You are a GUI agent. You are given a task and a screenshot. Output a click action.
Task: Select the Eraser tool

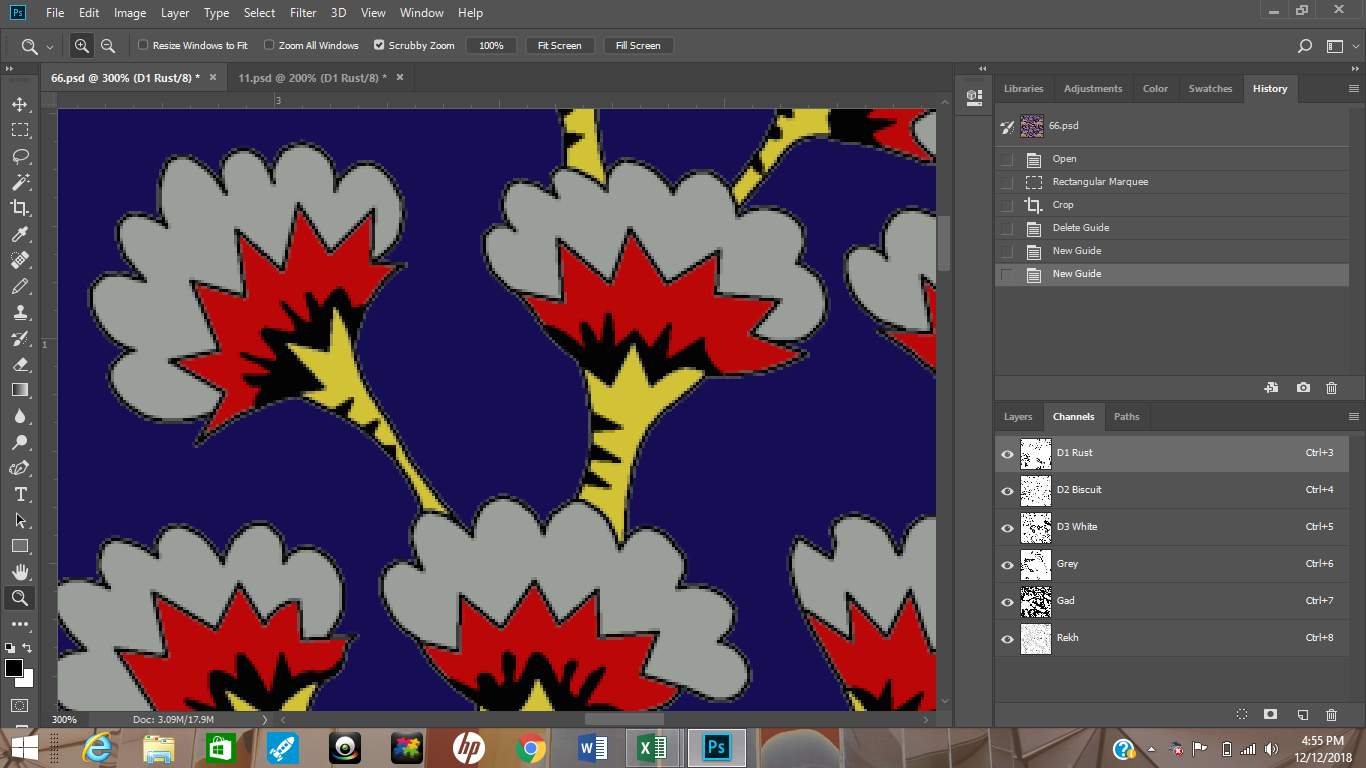(x=19, y=364)
